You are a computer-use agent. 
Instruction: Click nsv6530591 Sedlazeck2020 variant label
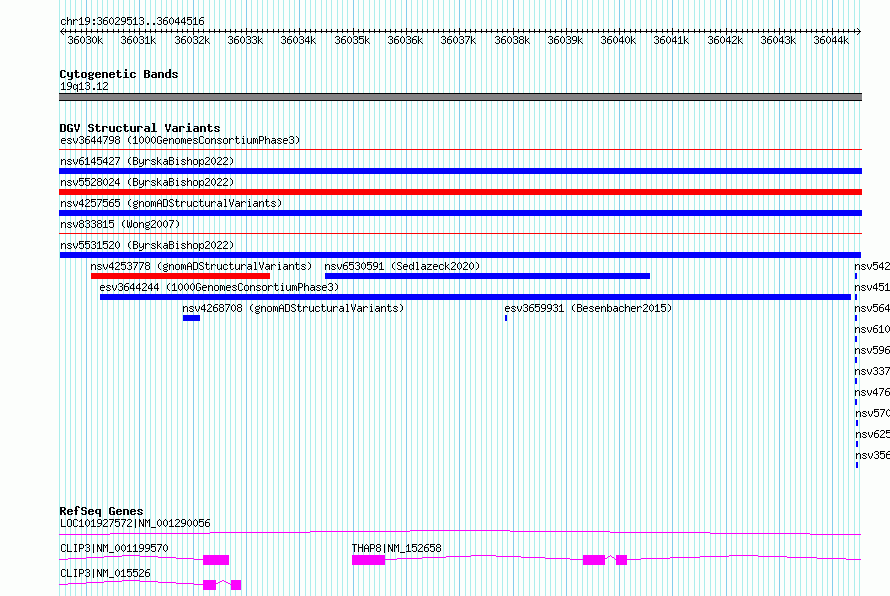click(x=402, y=266)
